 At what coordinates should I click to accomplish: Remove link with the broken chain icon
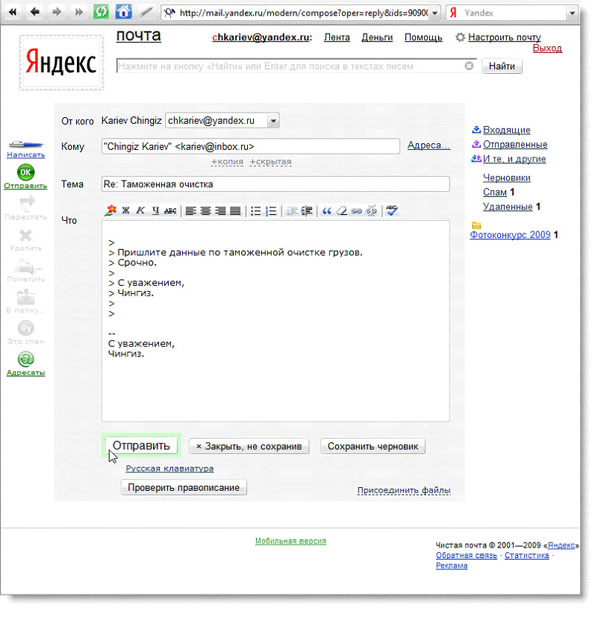pyautogui.click(x=372, y=211)
